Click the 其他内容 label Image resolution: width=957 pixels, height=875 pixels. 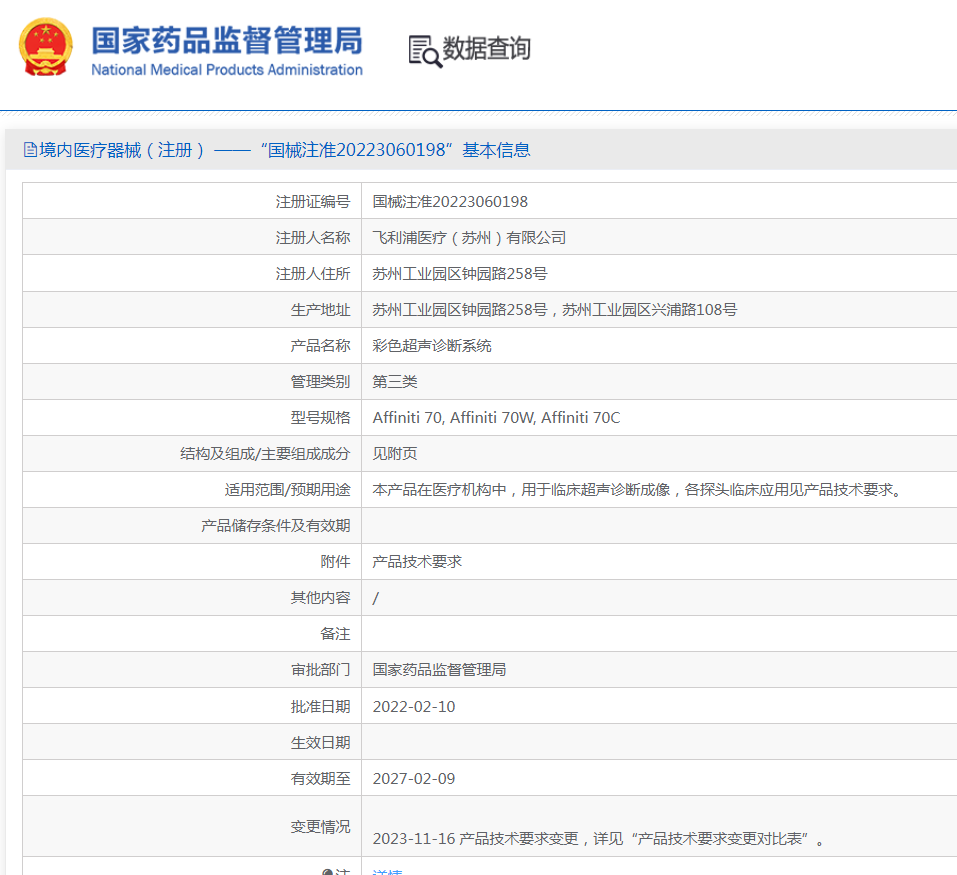320,598
